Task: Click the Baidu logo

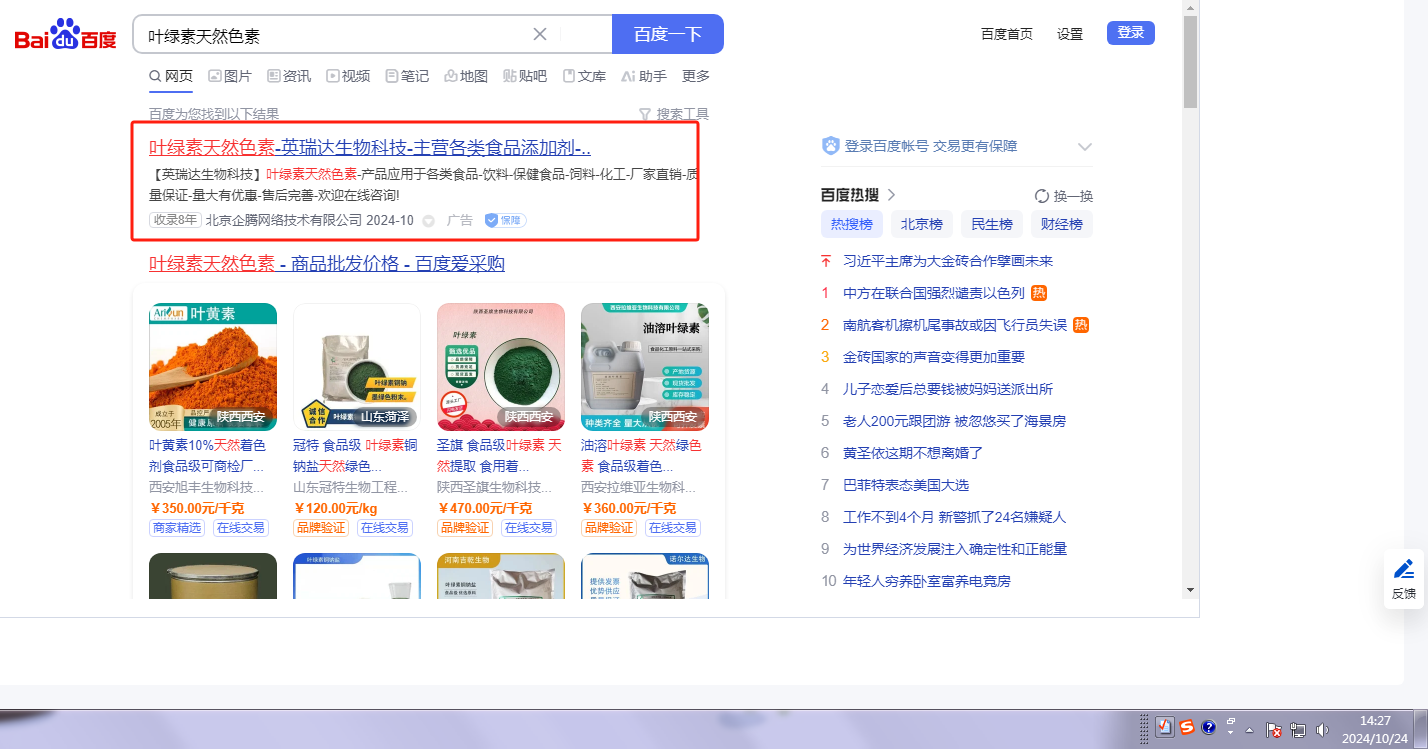Action: (x=65, y=36)
